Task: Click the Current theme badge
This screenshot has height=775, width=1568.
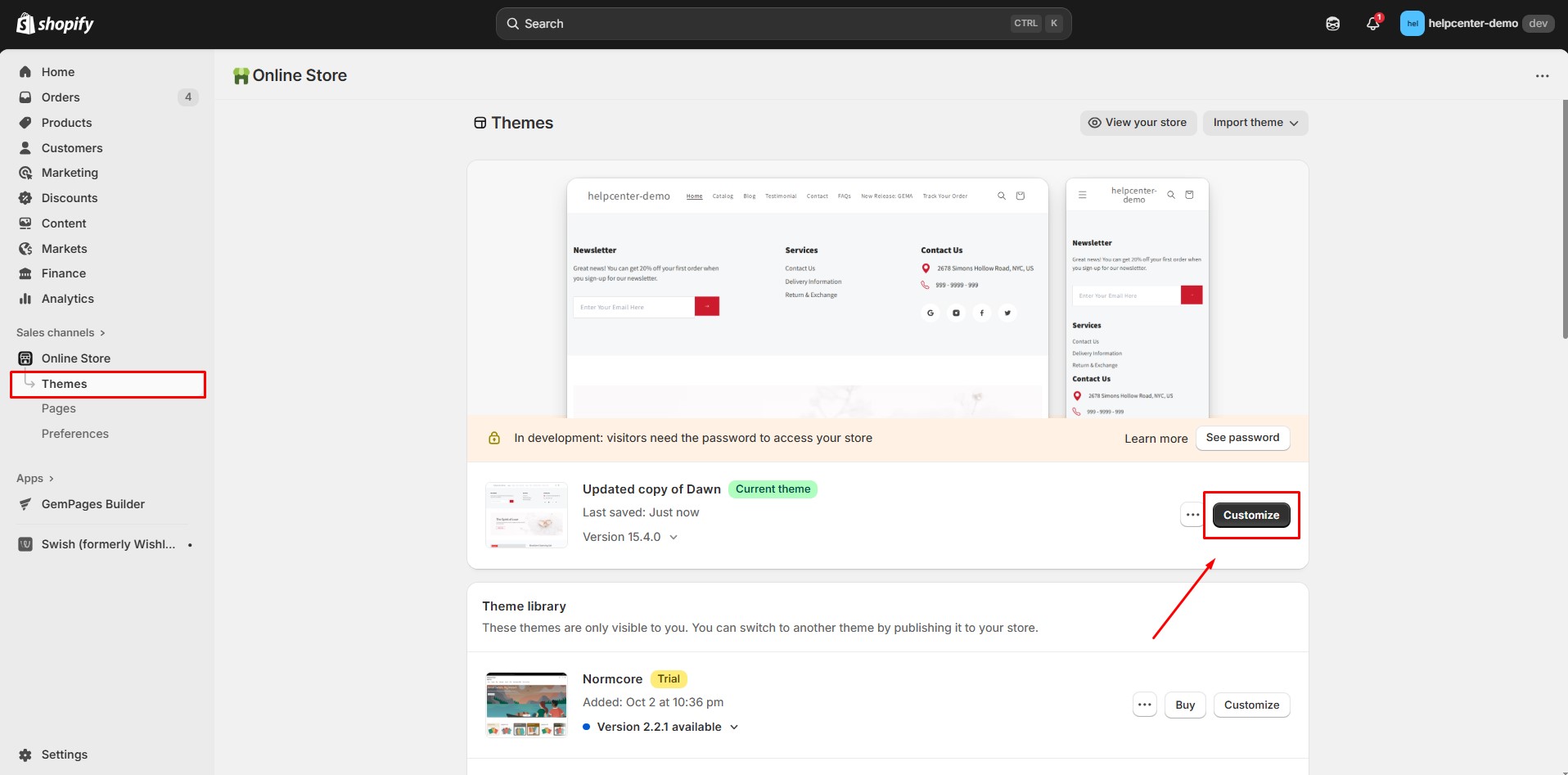Action: [773, 489]
